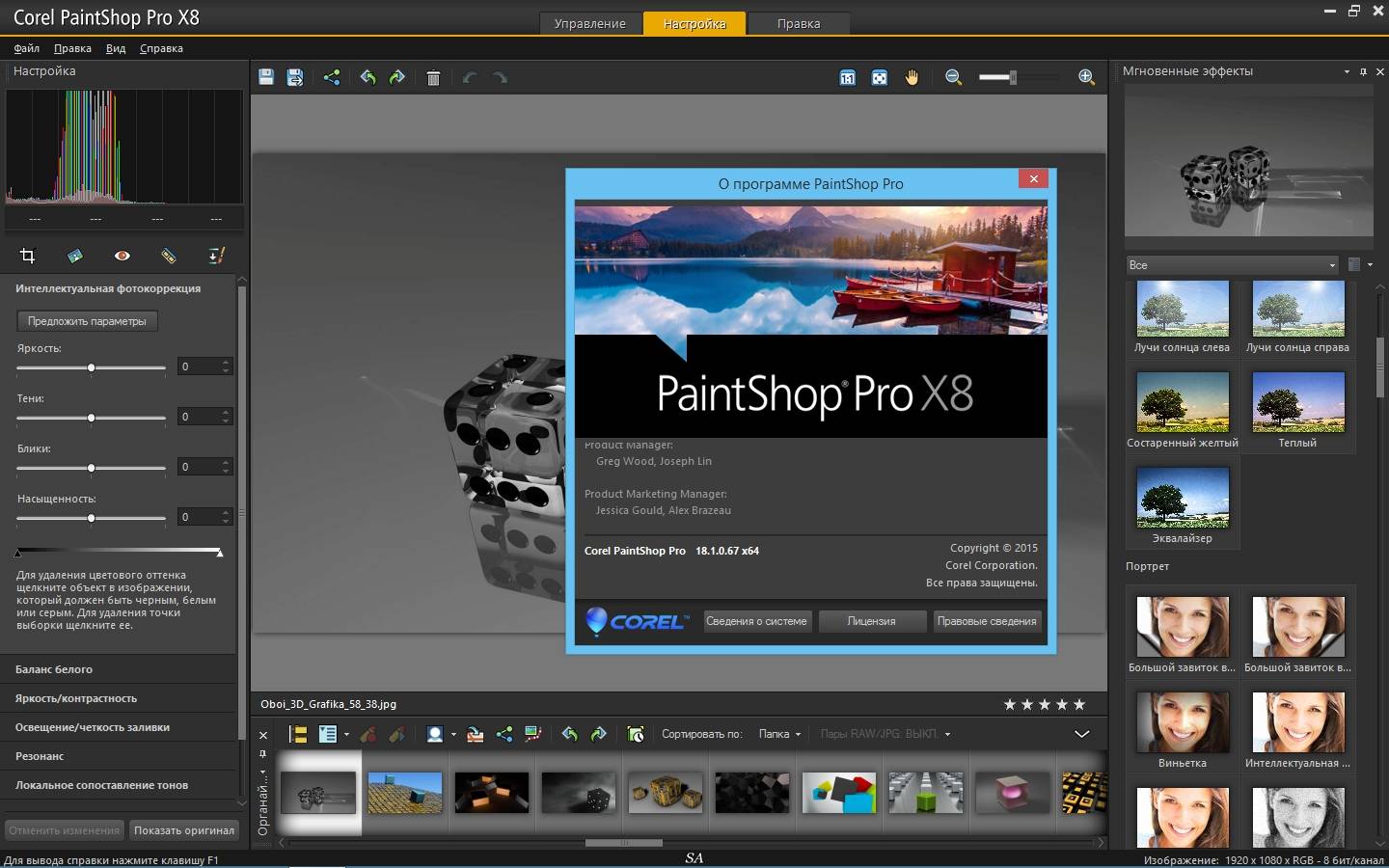The image size is (1389, 868).
Task: Apply the Лучи солнца слева effect thumbnail
Action: [1183, 309]
